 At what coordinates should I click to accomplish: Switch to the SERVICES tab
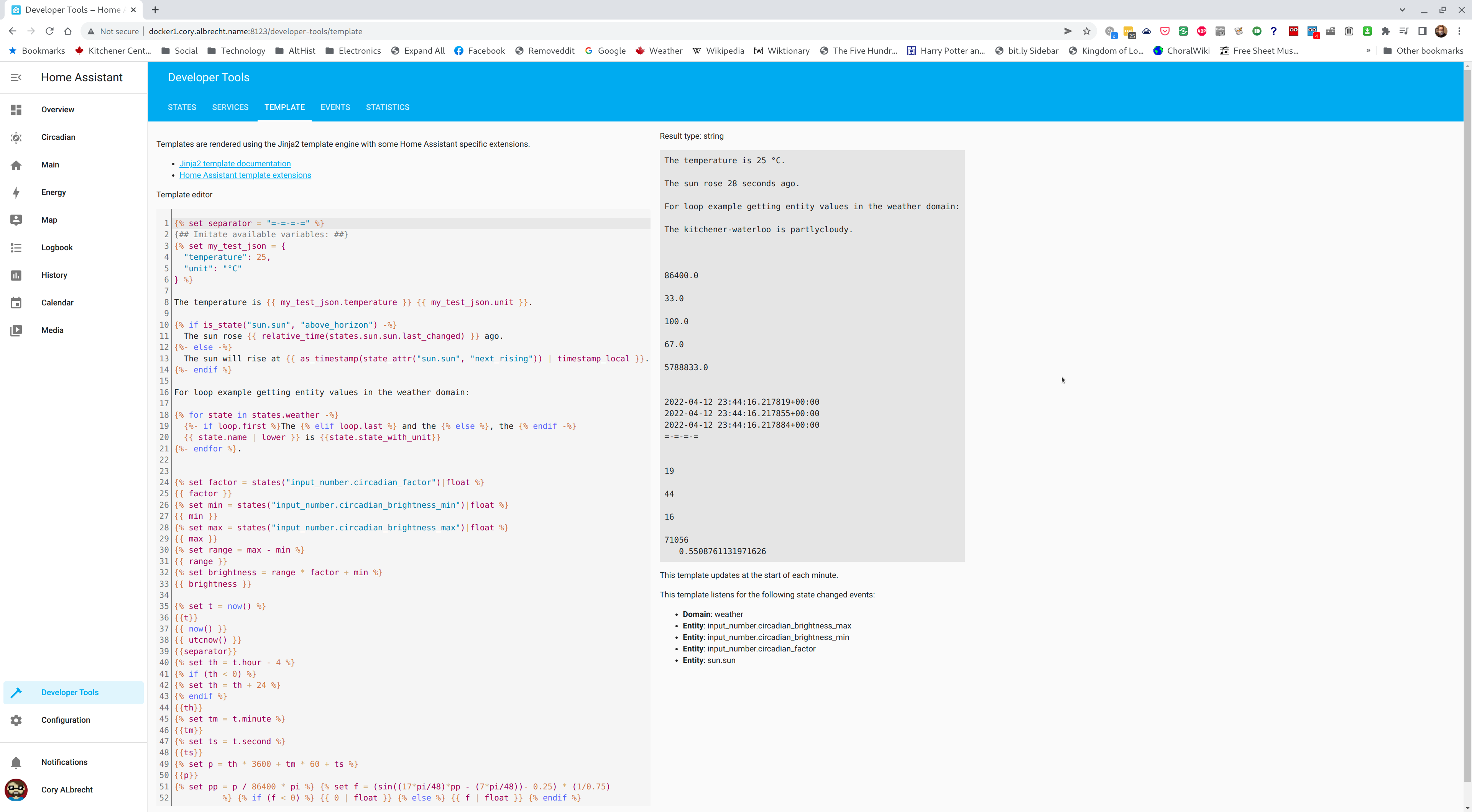(x=230, y=107)
